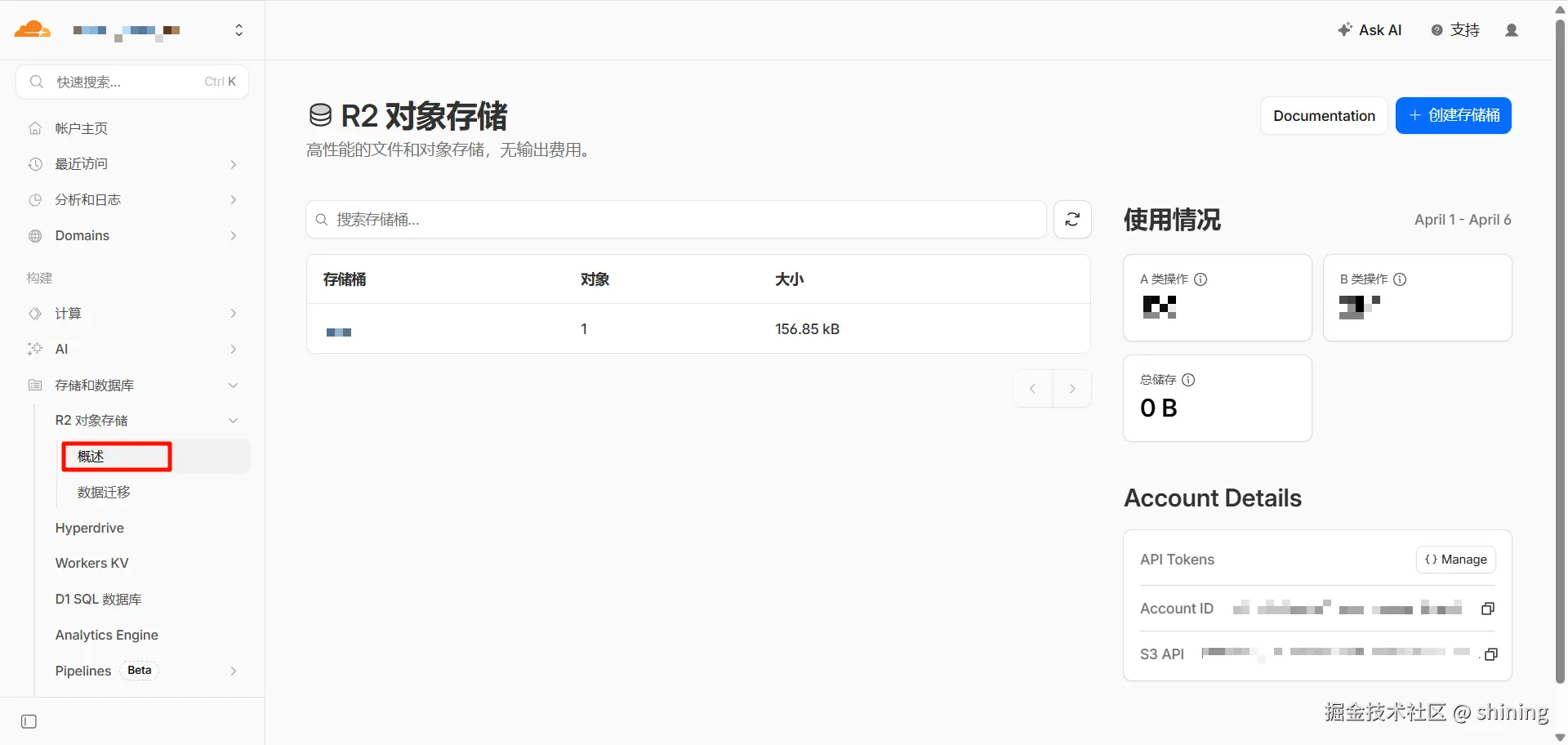
Task: Open the user profile icon
Action: [x=1512, y=30]
